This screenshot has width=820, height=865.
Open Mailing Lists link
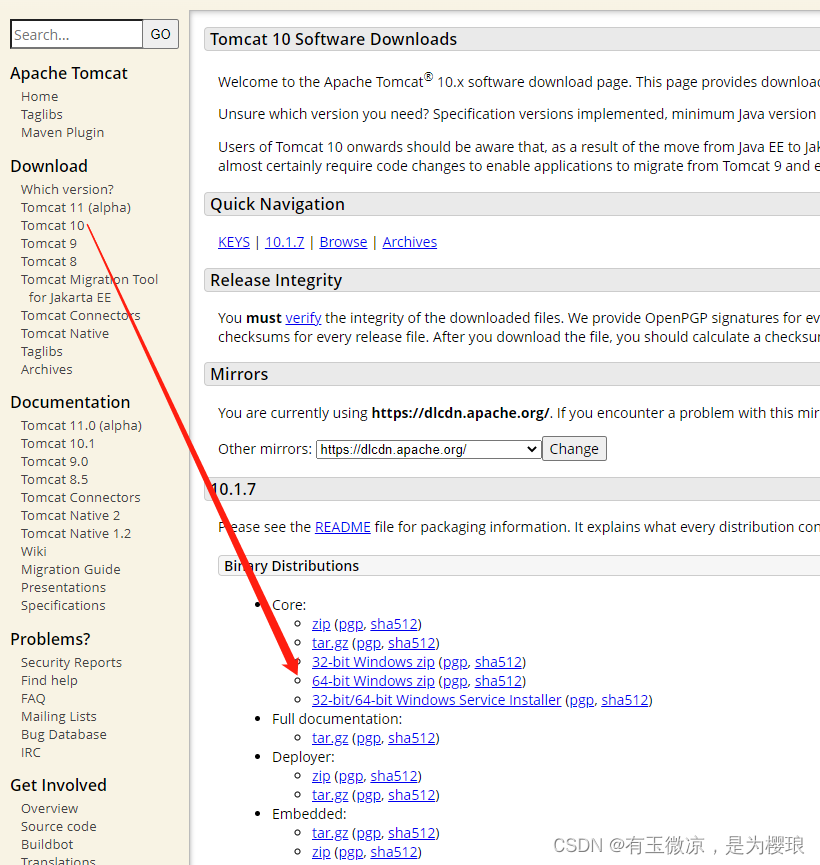58,717
